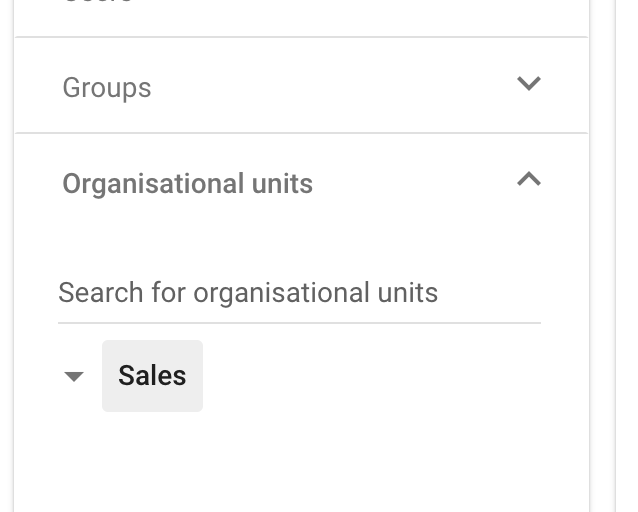Click the Sales label in the tree
Image resolution: width=638 pixels, height=512 pixels.
click(x=152, y=376)
